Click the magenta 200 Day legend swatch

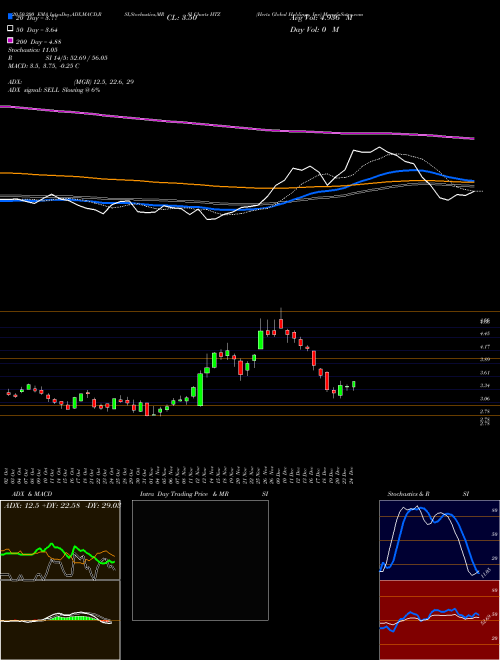pyautogui.click(x=10, y=41)
